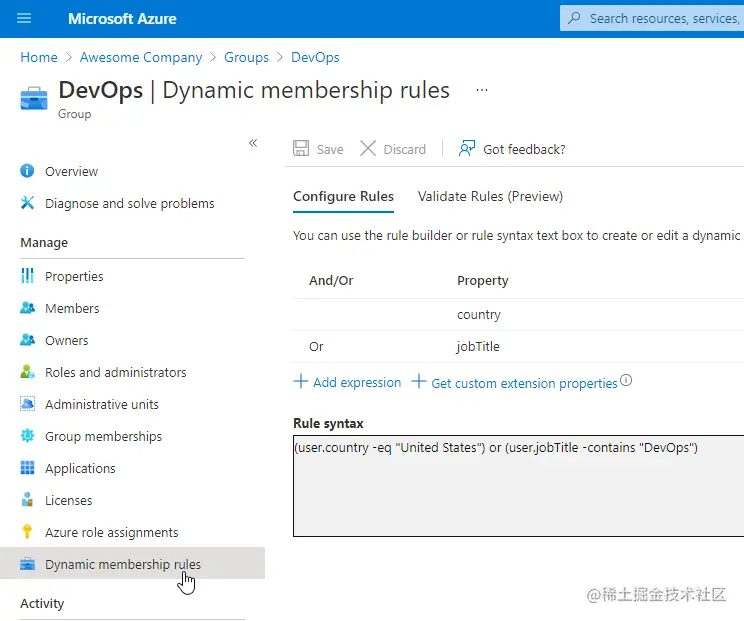Click the 'Property' column header
The width and height of the screenshot is (744, 621).
pos(483,280)
